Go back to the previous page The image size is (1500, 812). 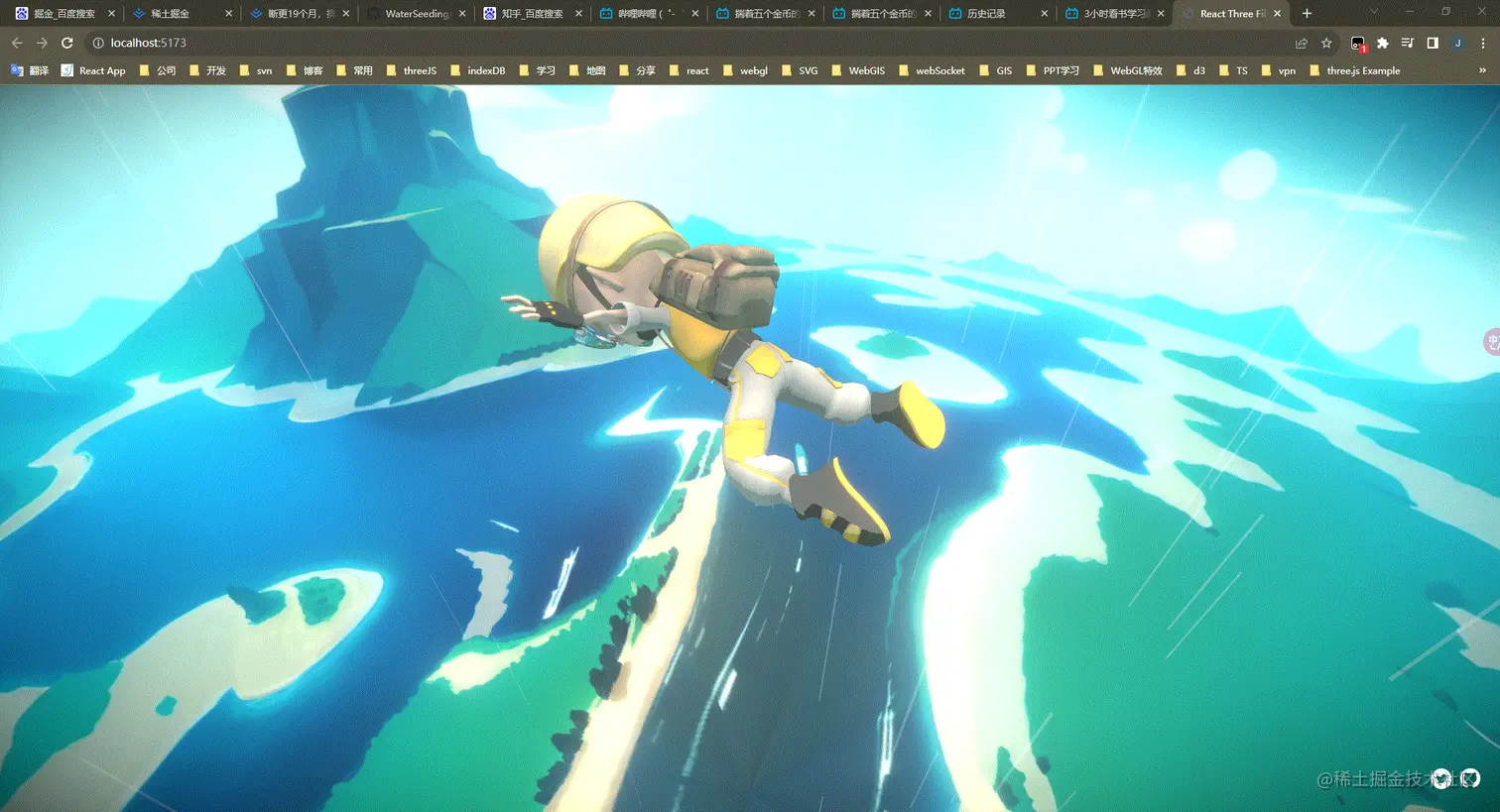(17, 43)
